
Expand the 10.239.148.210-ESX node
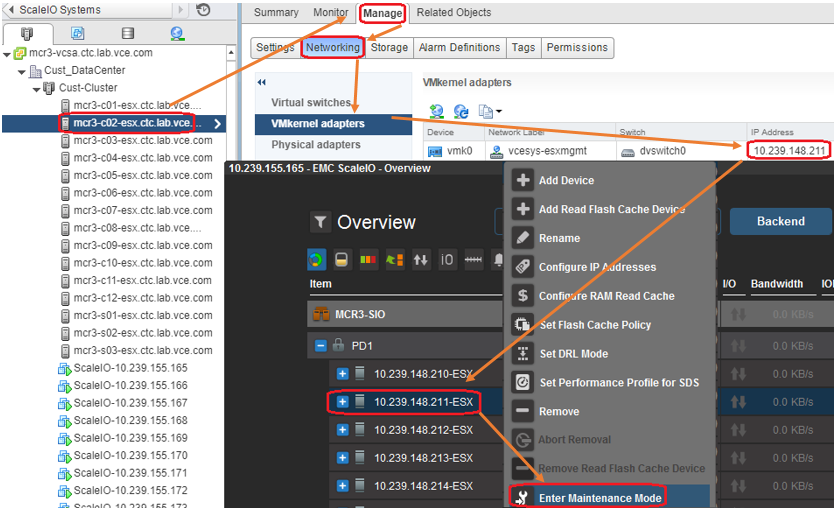coord(343,374)
